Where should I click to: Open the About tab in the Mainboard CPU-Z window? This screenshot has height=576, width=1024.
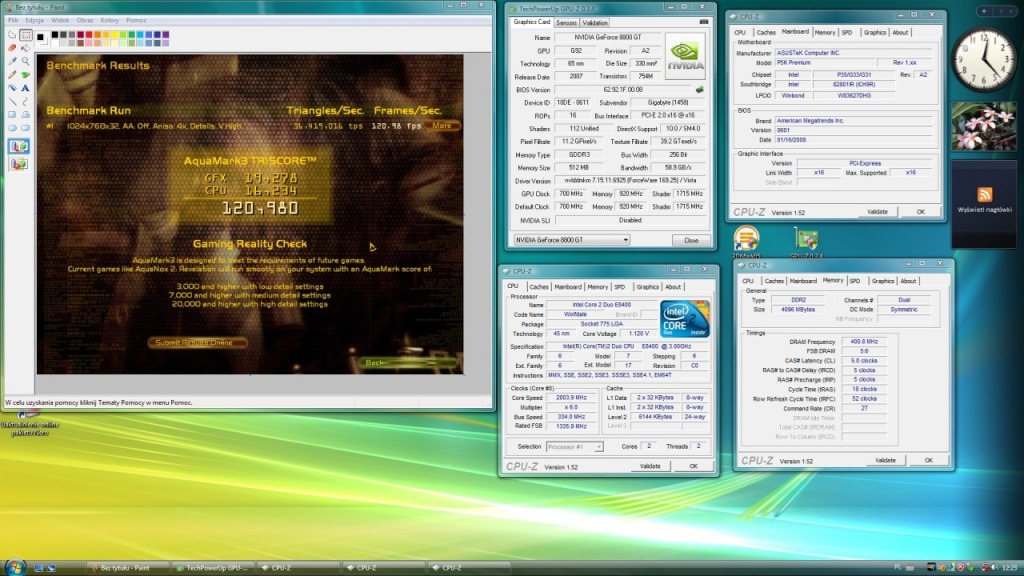coord(900,32)
